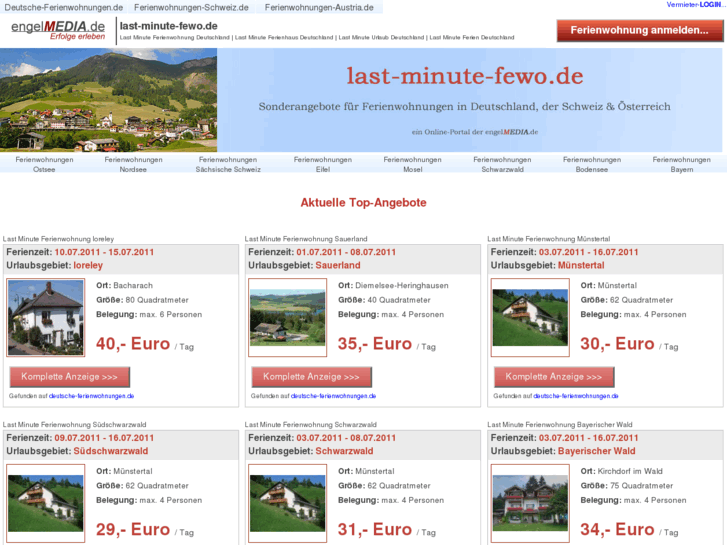Click the Last Minute Ferienwohnung Bayerischer Wald caption

coord(560,424)
